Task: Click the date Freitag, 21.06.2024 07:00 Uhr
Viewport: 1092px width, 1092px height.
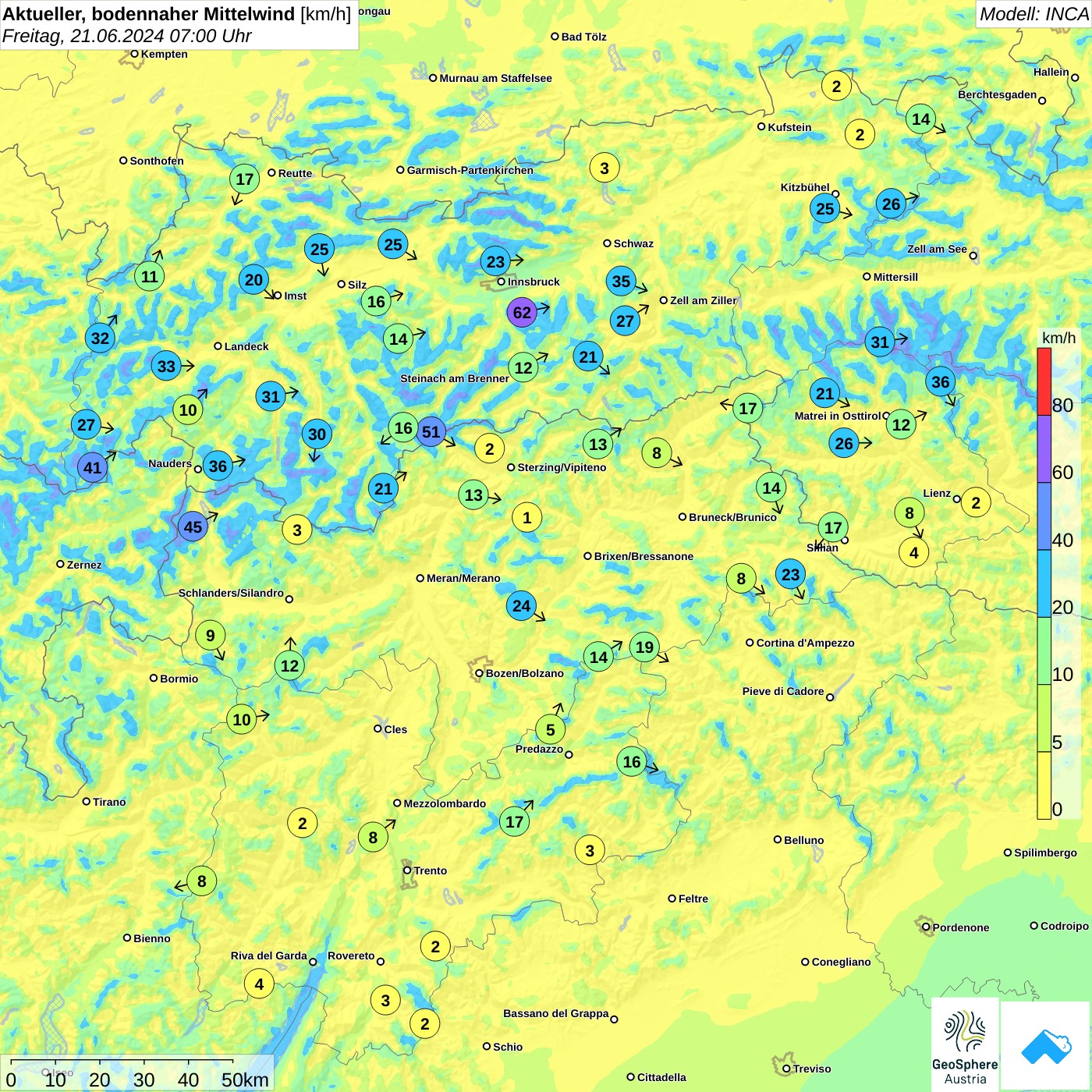Action: [127, 36]
